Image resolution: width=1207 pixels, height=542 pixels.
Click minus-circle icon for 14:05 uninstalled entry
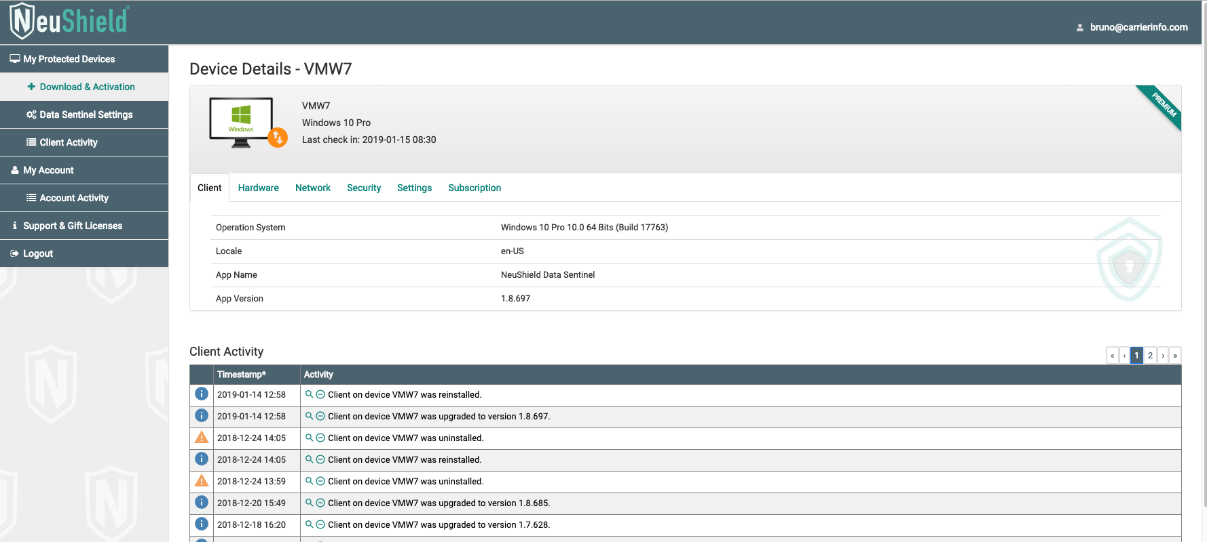[x=320, y=437]
